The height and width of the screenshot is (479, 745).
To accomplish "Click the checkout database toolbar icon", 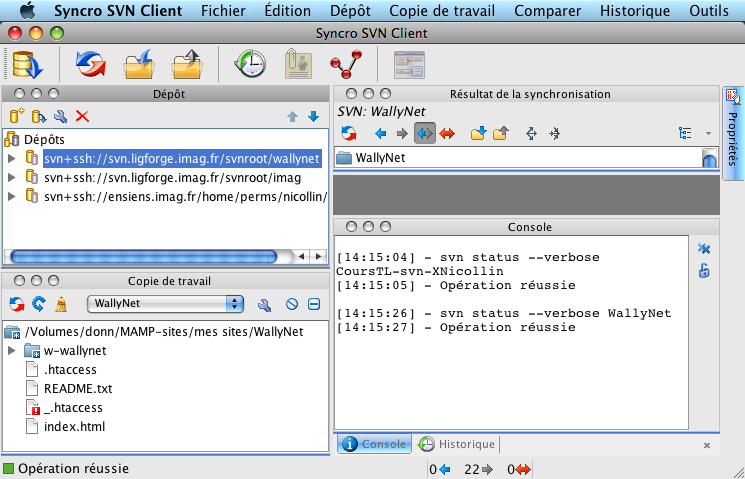I will pyautogui.click(x=27, y=64).
